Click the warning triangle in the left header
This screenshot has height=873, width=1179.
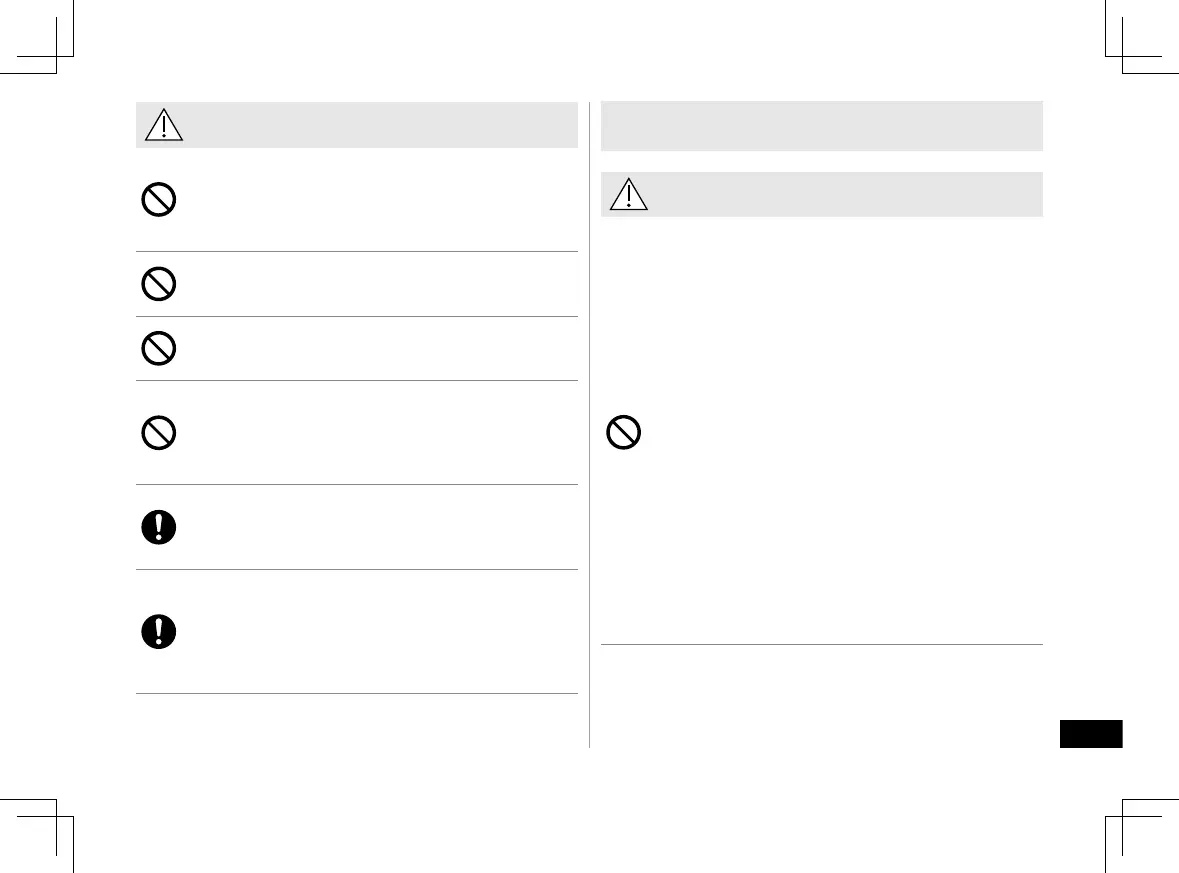point(162,125)
